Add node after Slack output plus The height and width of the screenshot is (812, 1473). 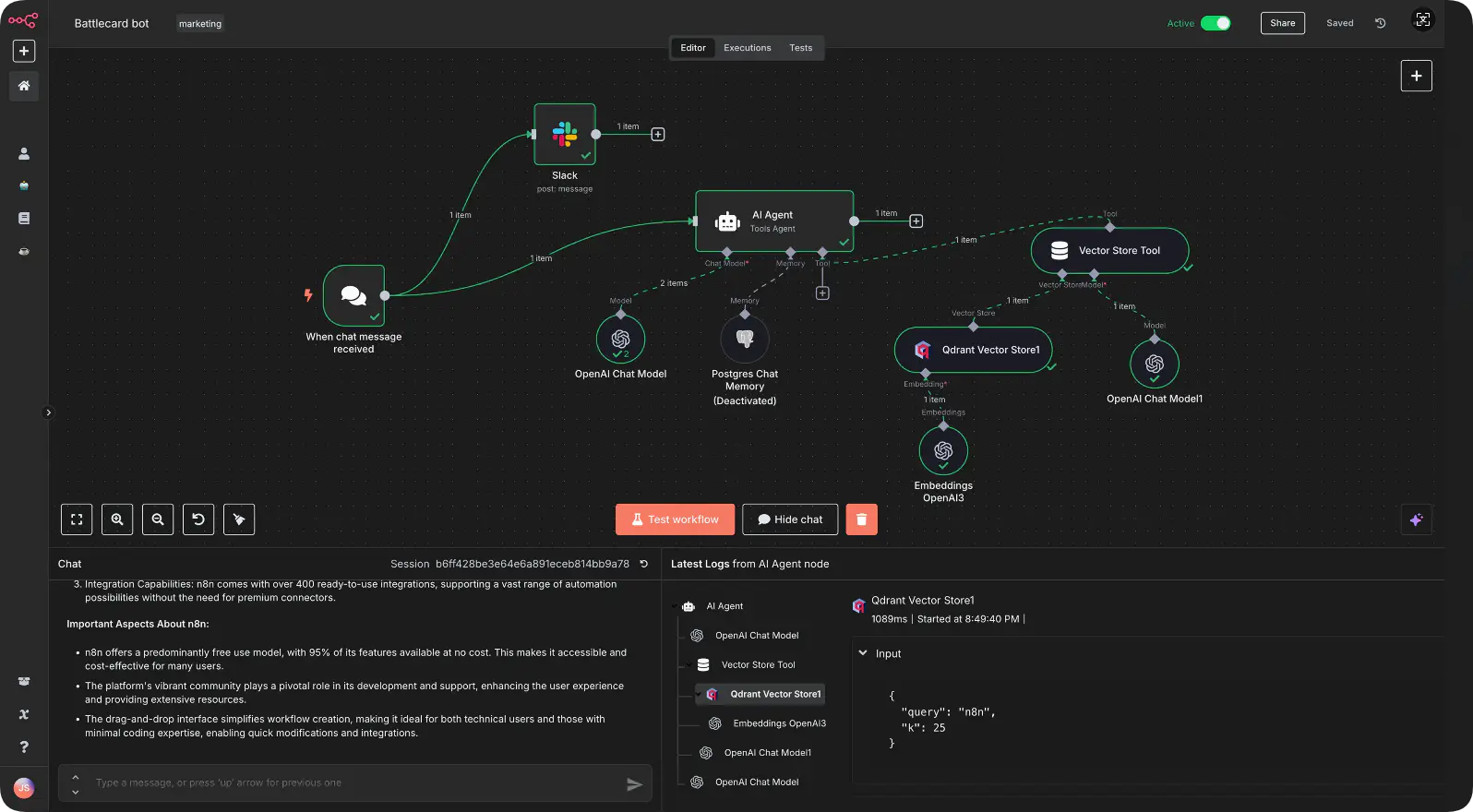coord(658,135)
